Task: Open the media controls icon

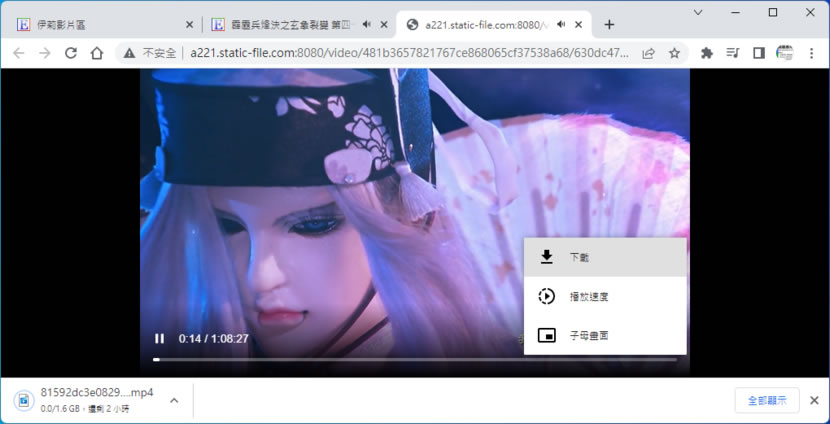Action: click(x=733, y=53)
